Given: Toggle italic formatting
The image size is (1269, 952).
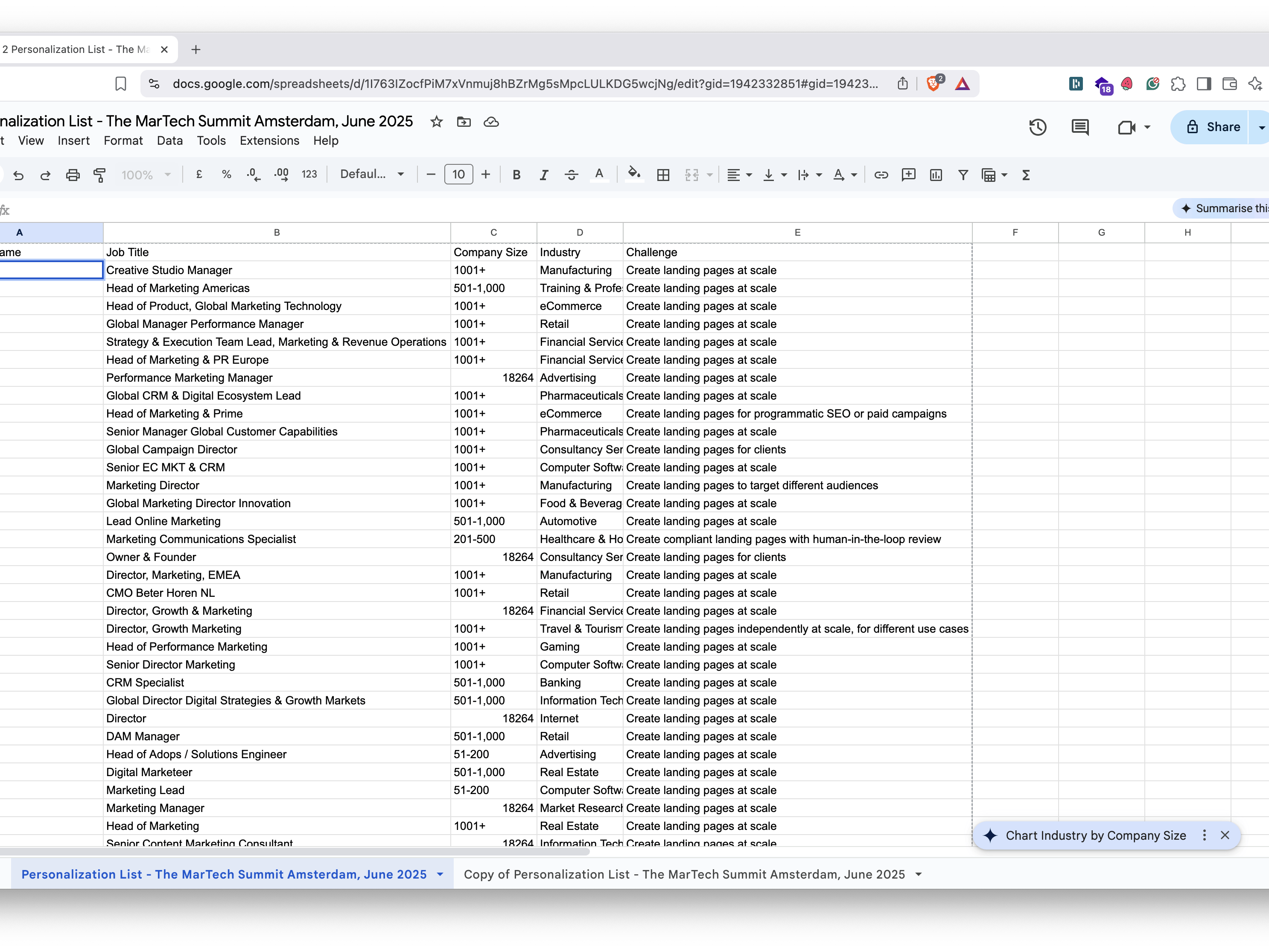Looking at the screenshot, I should click(x=544, y=175).
